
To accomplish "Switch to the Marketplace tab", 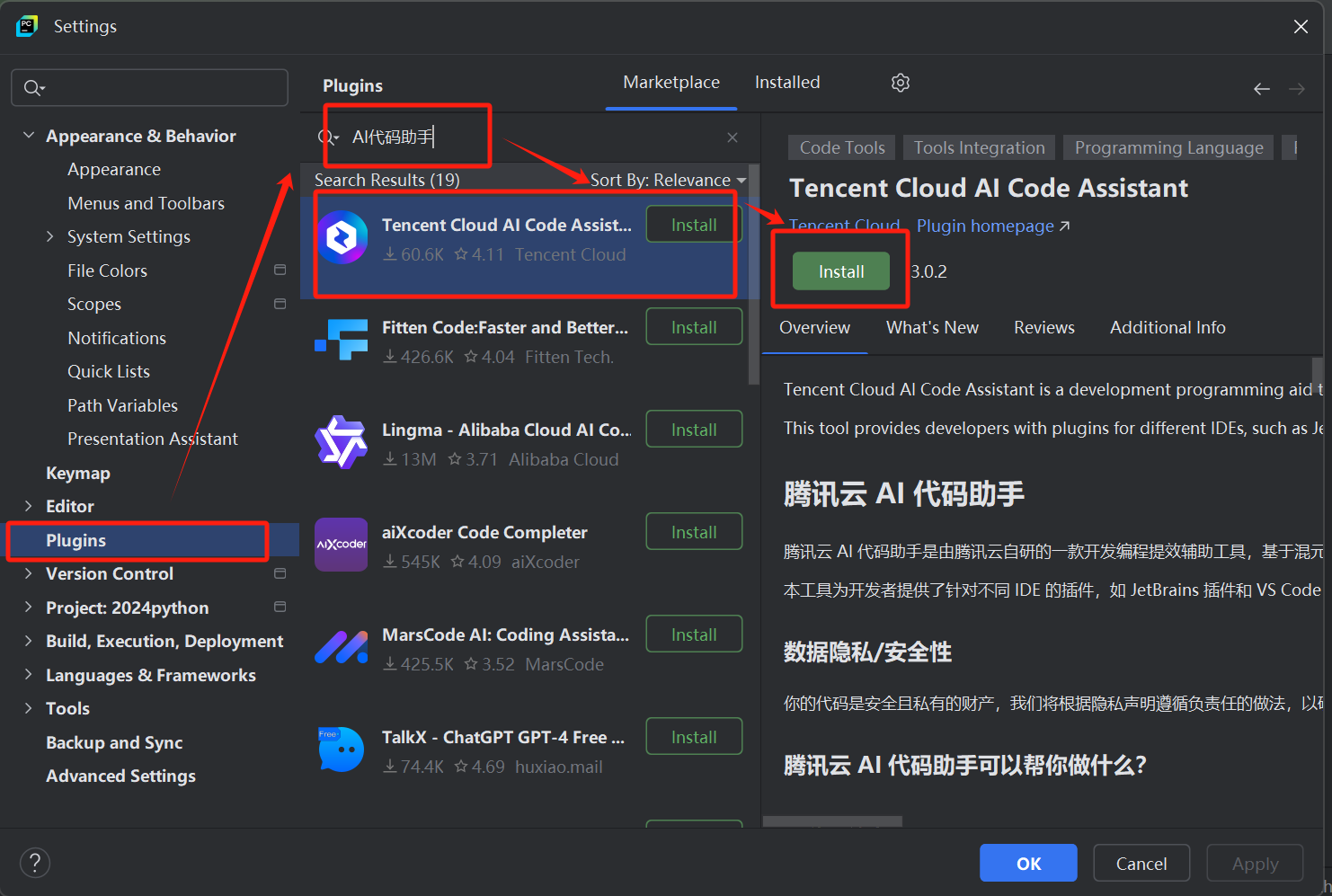I will [x=671, y=83].
